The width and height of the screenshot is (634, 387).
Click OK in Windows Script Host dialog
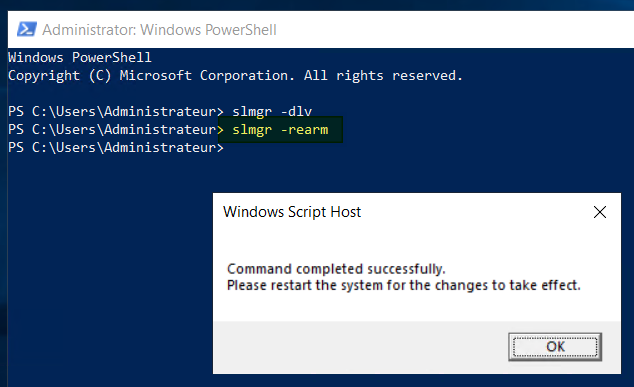pyautogui.click(x=555, y=347)
